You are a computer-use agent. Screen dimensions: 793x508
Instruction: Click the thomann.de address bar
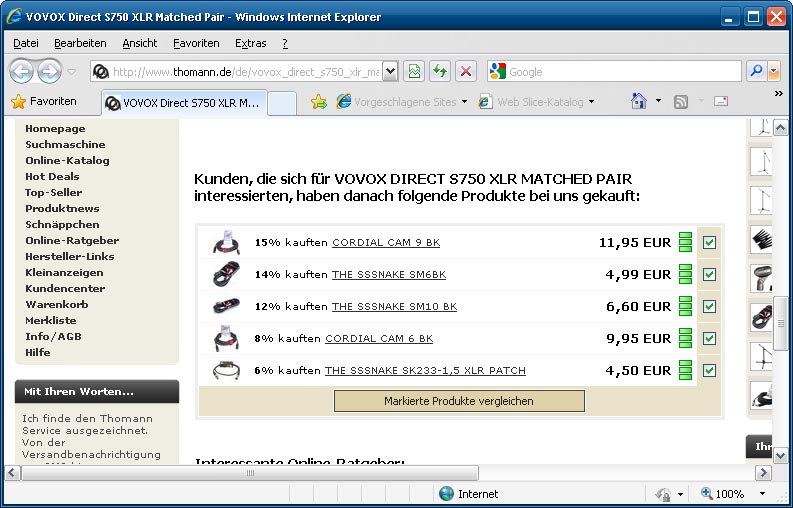[237, 71]
